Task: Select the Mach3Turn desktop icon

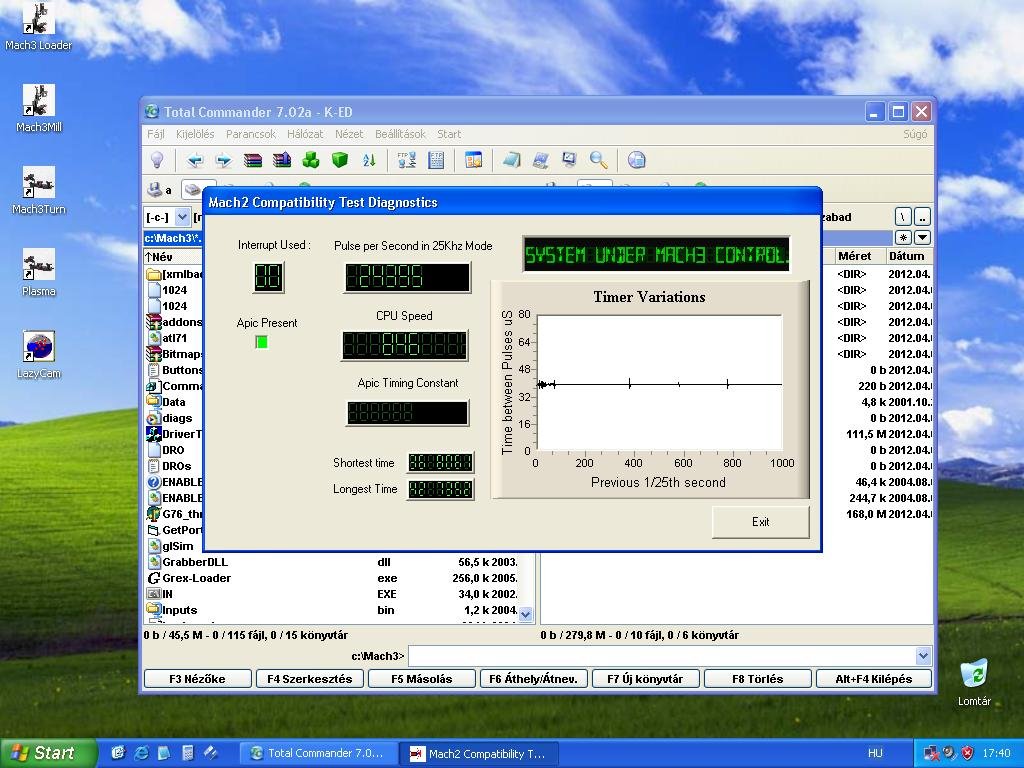Action: [x=39, y=191]
